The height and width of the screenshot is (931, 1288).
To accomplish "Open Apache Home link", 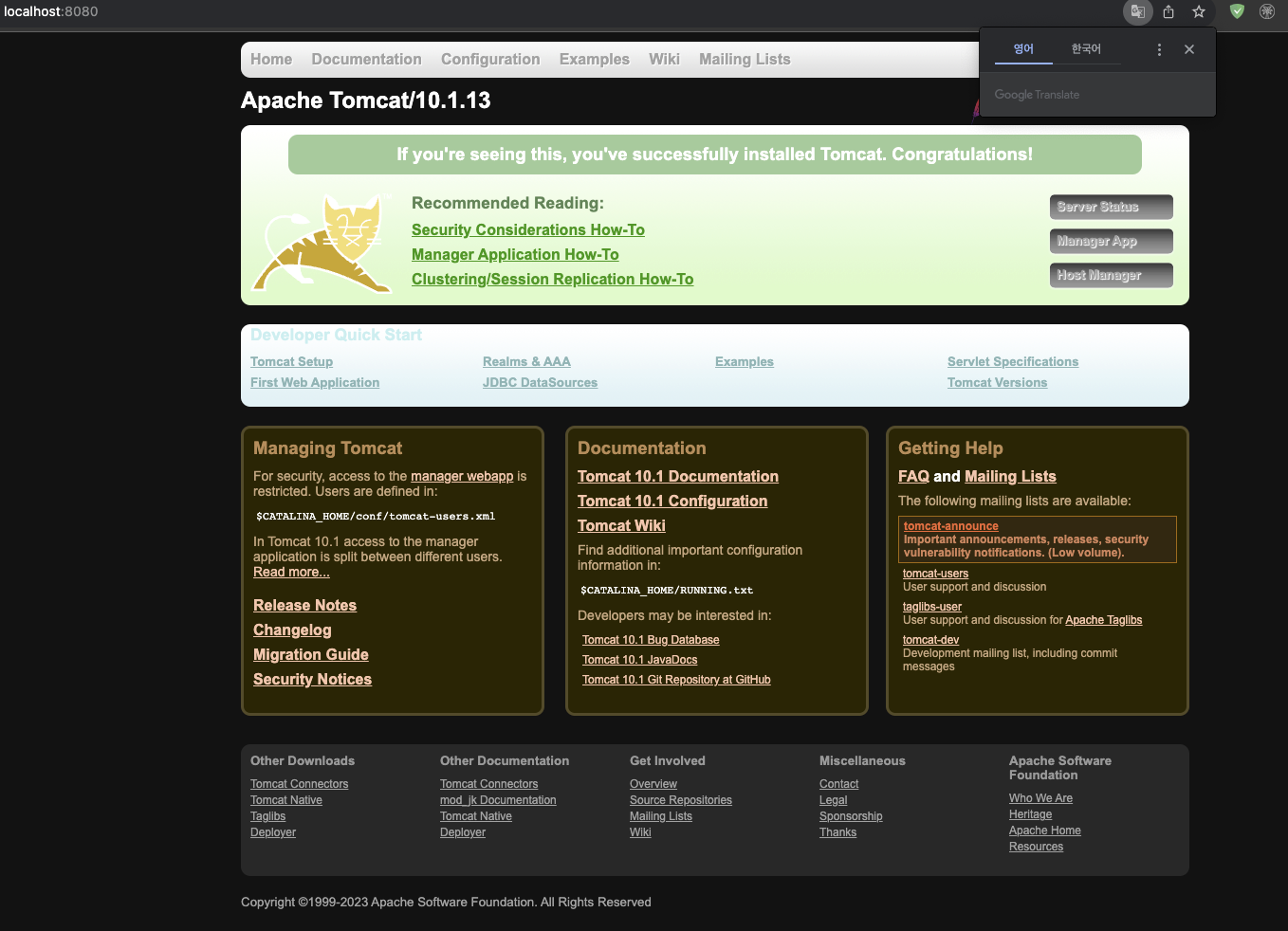I will point(1044,831).
